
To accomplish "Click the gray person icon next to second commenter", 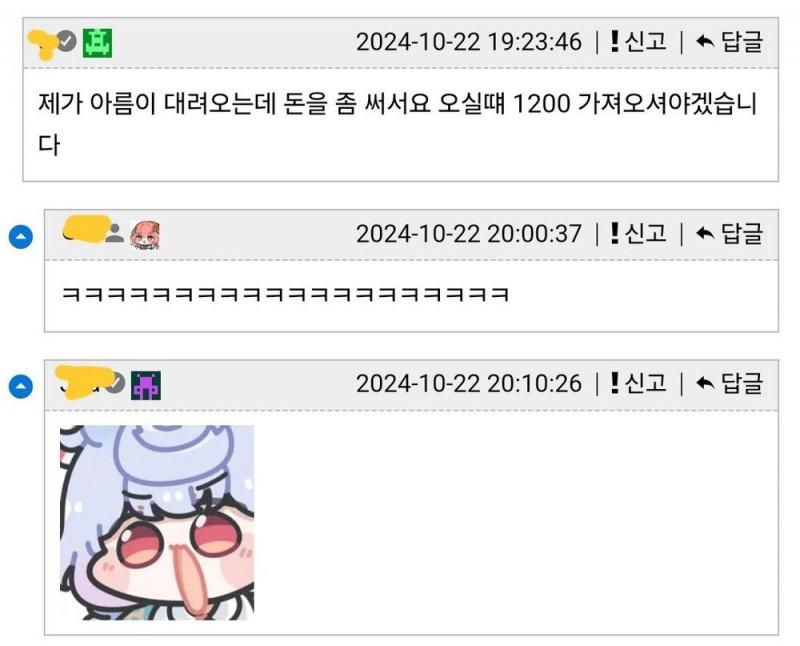I will [115, 233].
